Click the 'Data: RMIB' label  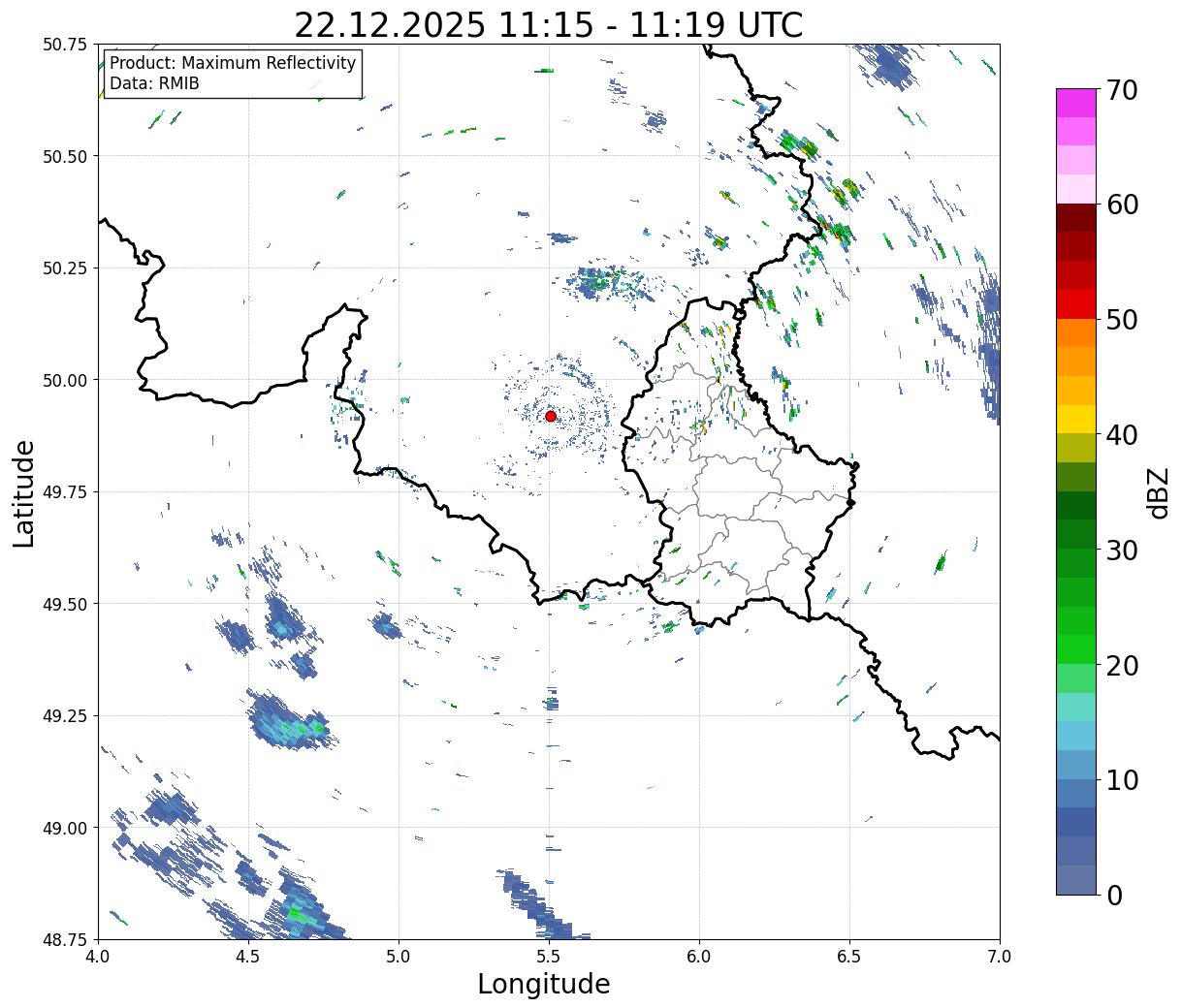click(x=154, y=83)
